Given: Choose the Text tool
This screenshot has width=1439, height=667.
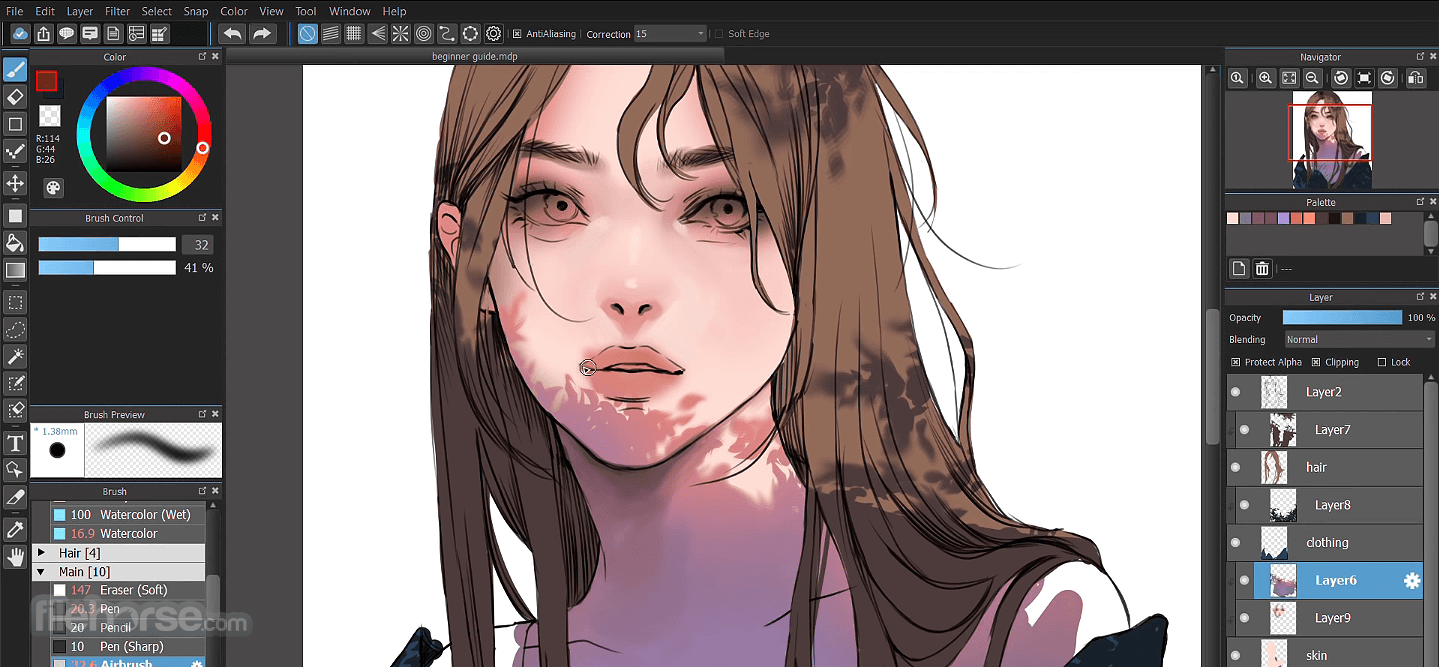Looking at the screenshot, I should click(x=15, y=443).
